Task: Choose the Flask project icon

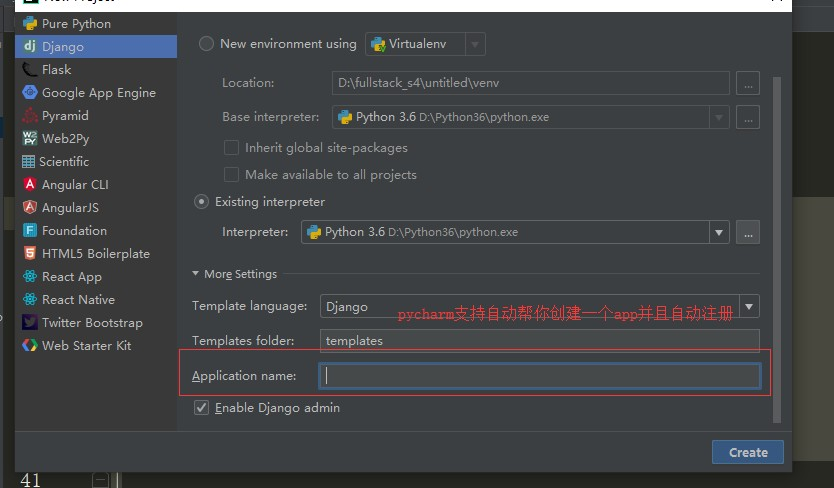Action: click(30, 69)
